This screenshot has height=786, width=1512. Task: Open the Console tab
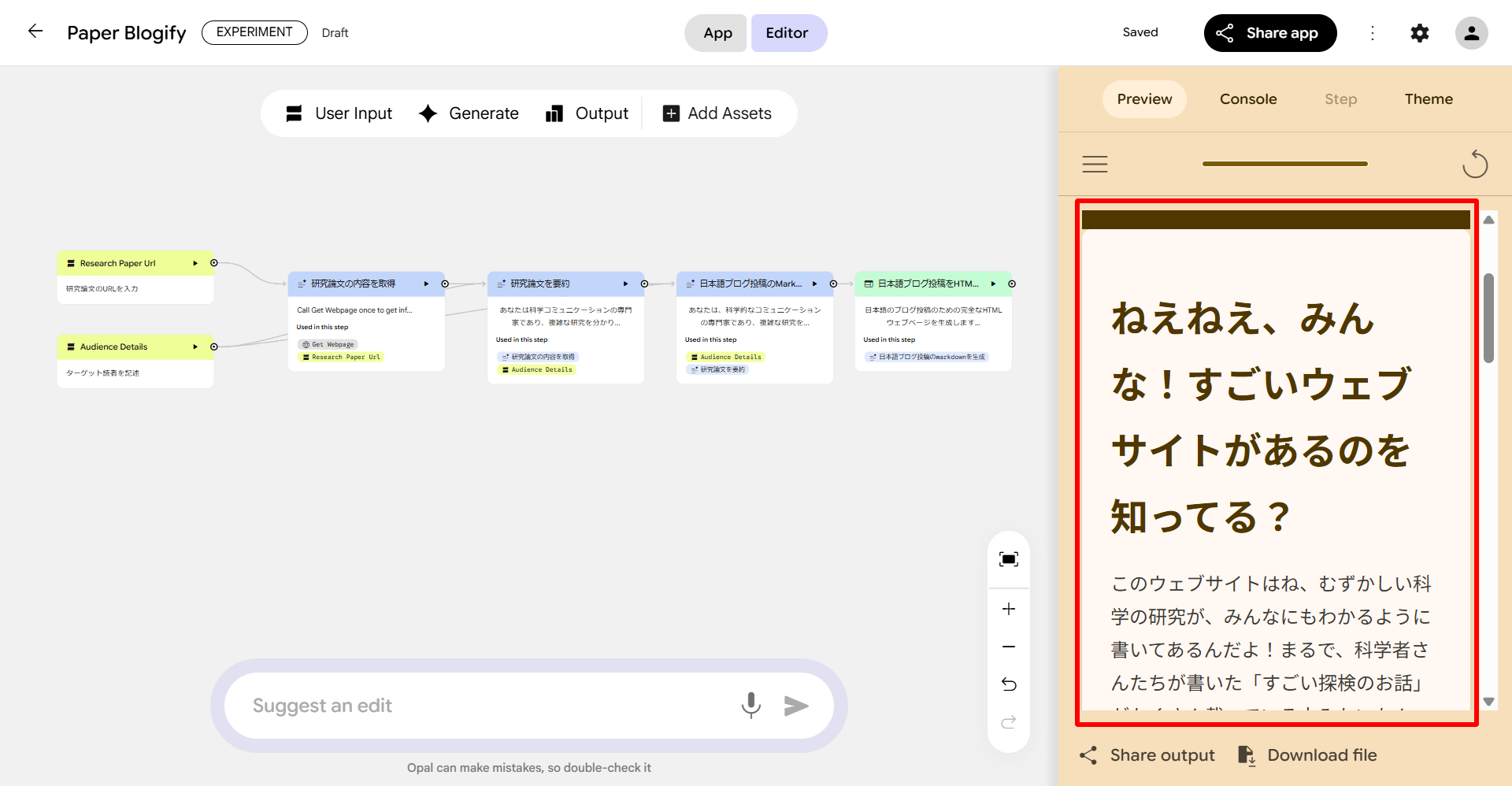[1247, 99]
